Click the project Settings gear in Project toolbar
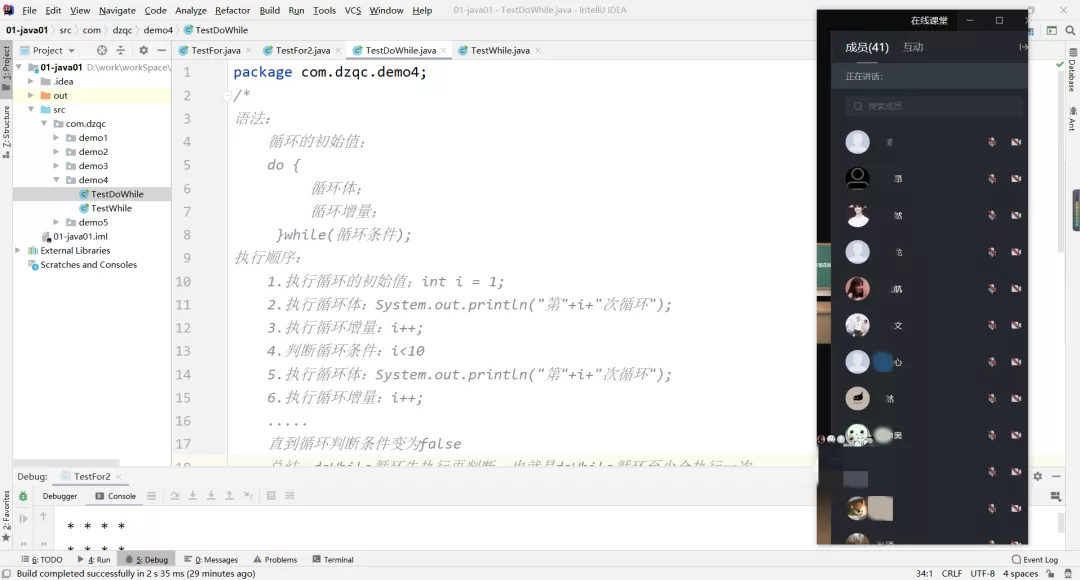 [x=142, y=50]
